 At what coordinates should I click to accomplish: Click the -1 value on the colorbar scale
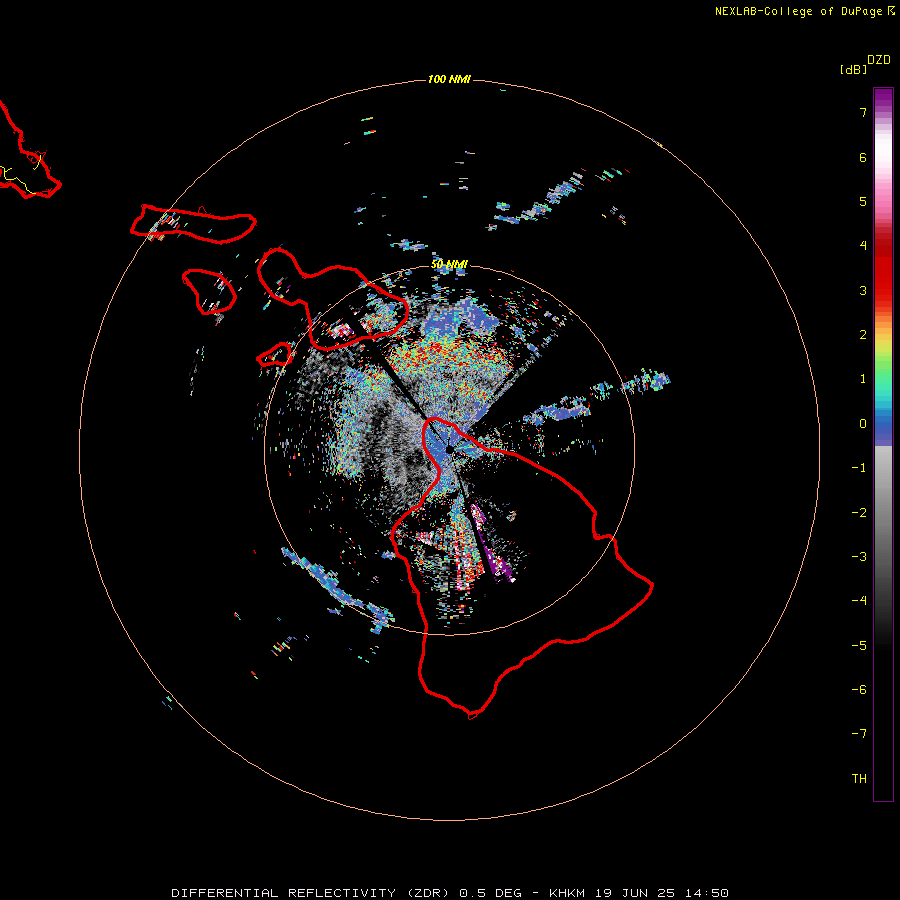[859, 468]
